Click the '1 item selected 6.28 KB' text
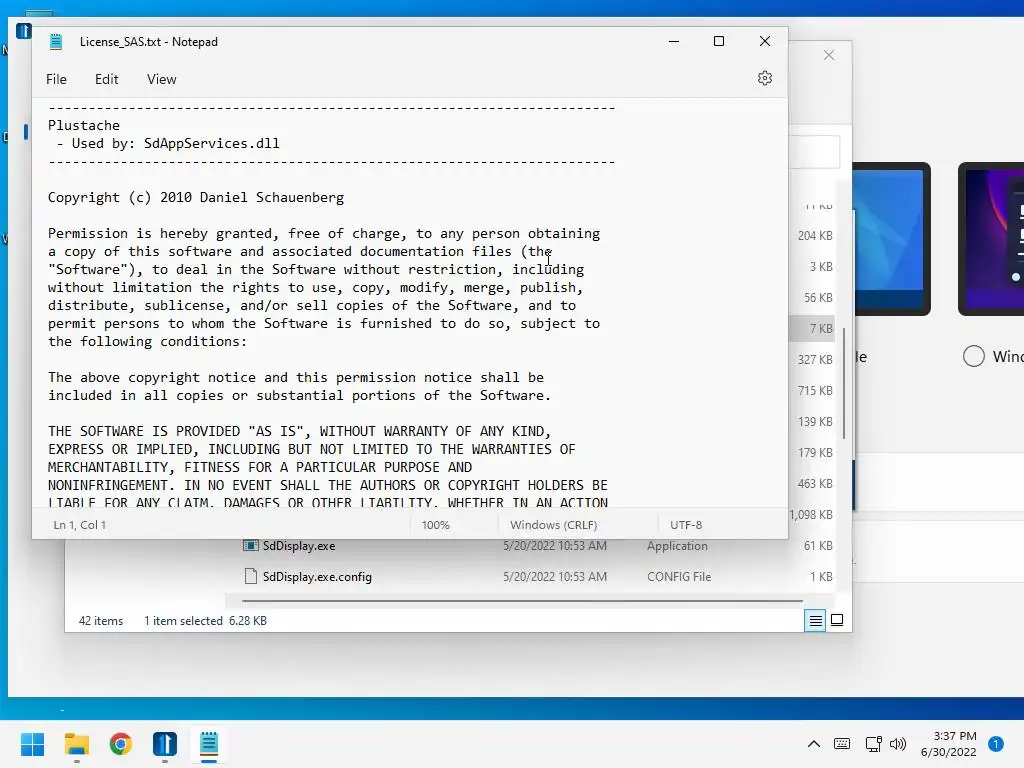The image size is (1024, 768). click(x=205, y=621)
